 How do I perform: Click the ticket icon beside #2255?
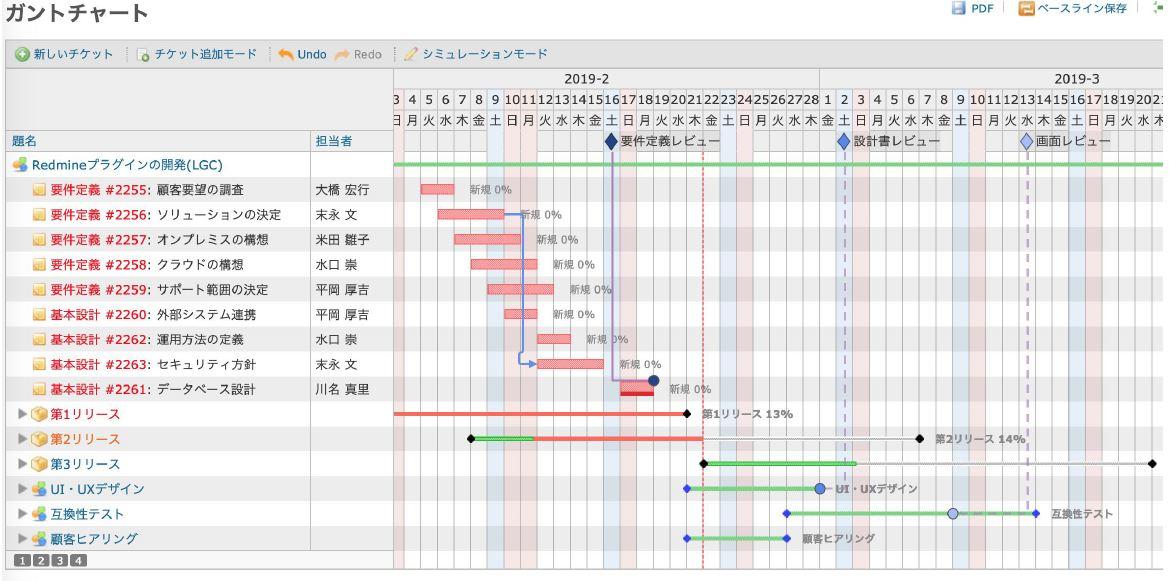(x=40, y=189)
